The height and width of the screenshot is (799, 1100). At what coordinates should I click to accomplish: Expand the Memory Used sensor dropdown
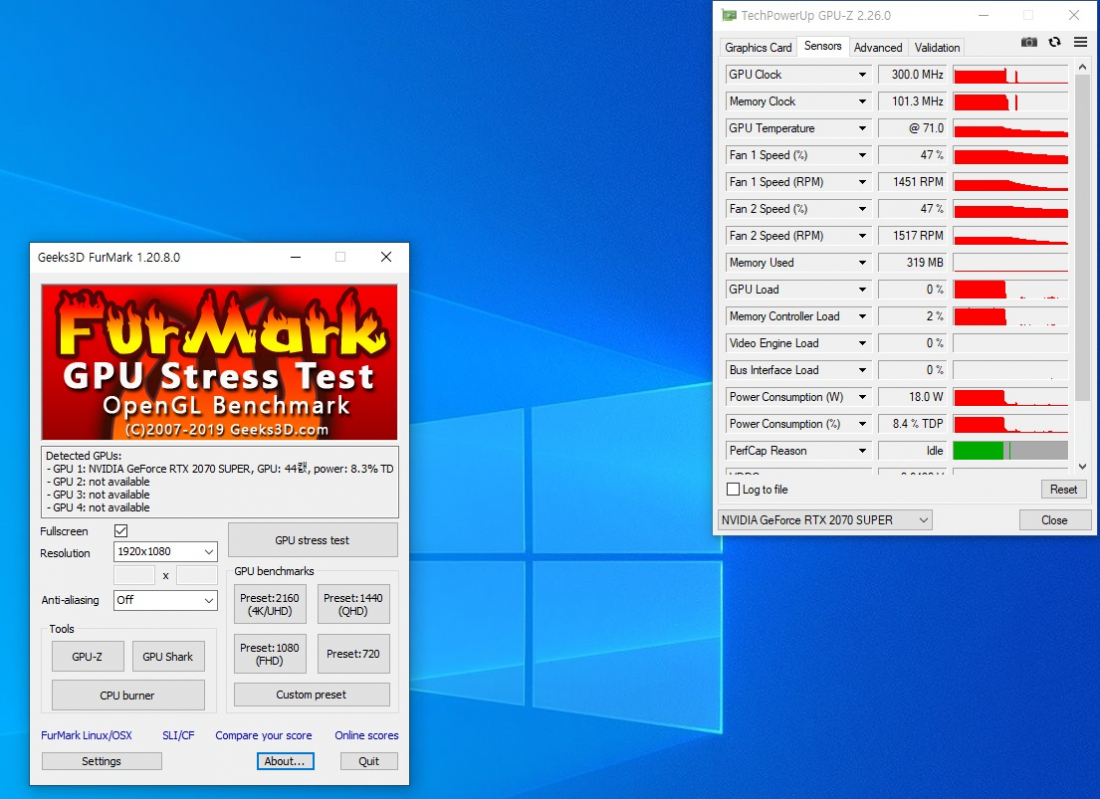pyautogui.click(x=862, y=263)
